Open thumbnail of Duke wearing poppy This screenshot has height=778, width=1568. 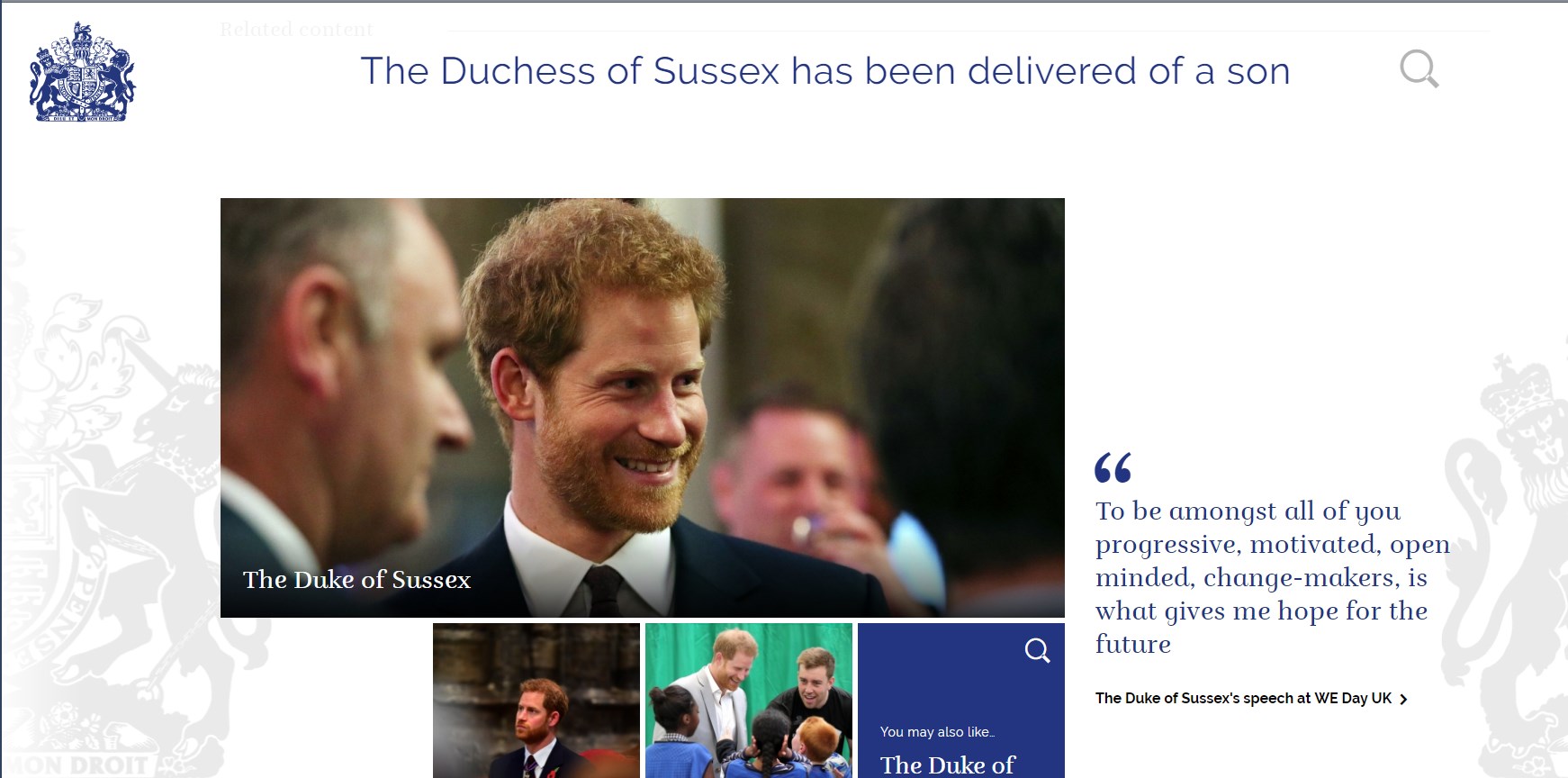[x=536, y=701]
